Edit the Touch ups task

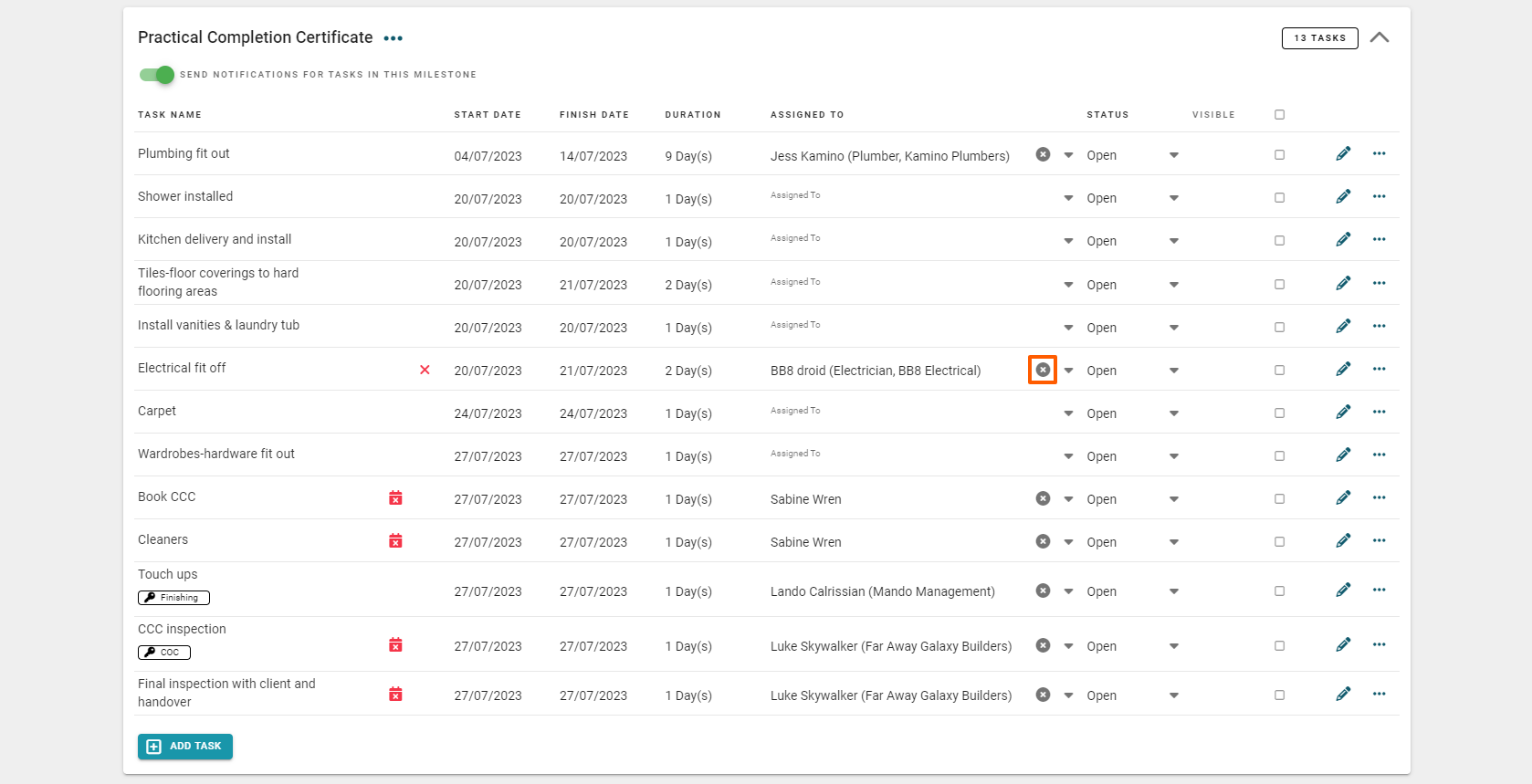click(1343, 591)
